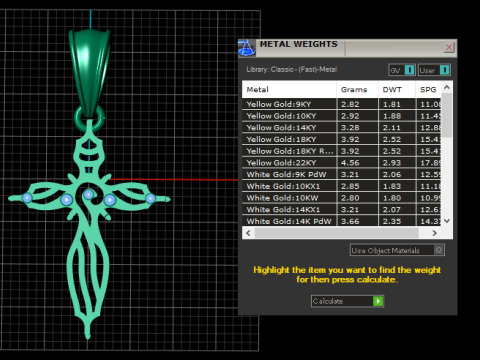
Task: Sort by the DWT column header
Action: coord(397,89)
